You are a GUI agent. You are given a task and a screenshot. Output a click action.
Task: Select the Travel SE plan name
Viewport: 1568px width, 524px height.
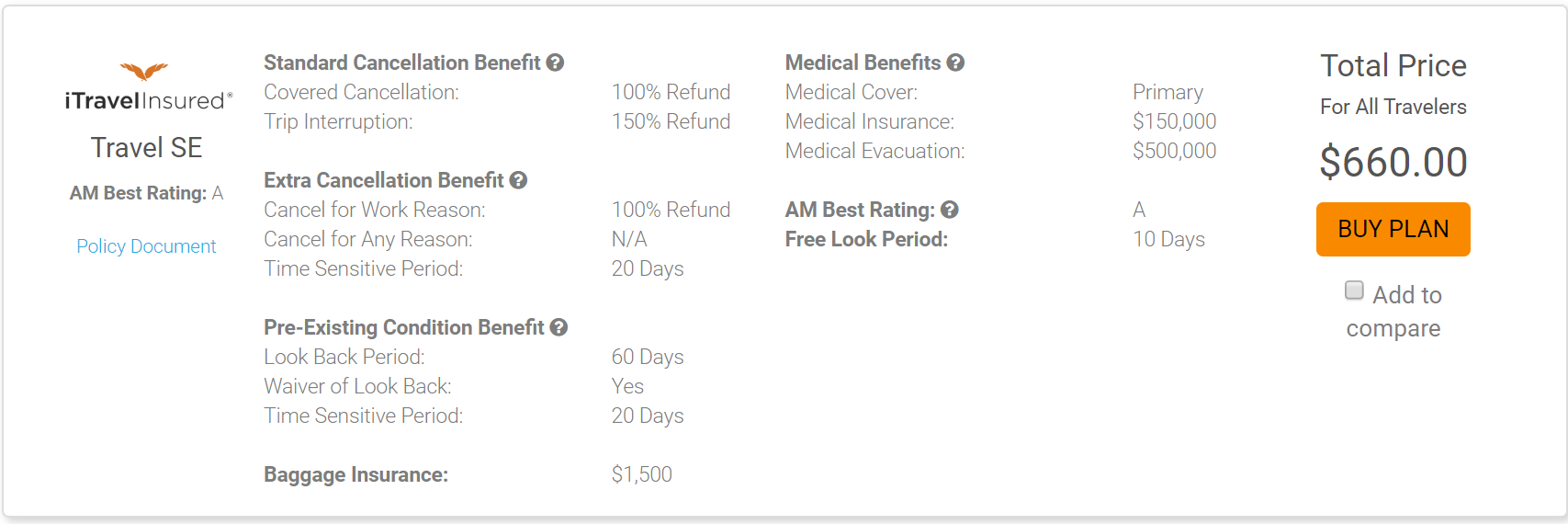pyautogui.click(x=146, y=147)
